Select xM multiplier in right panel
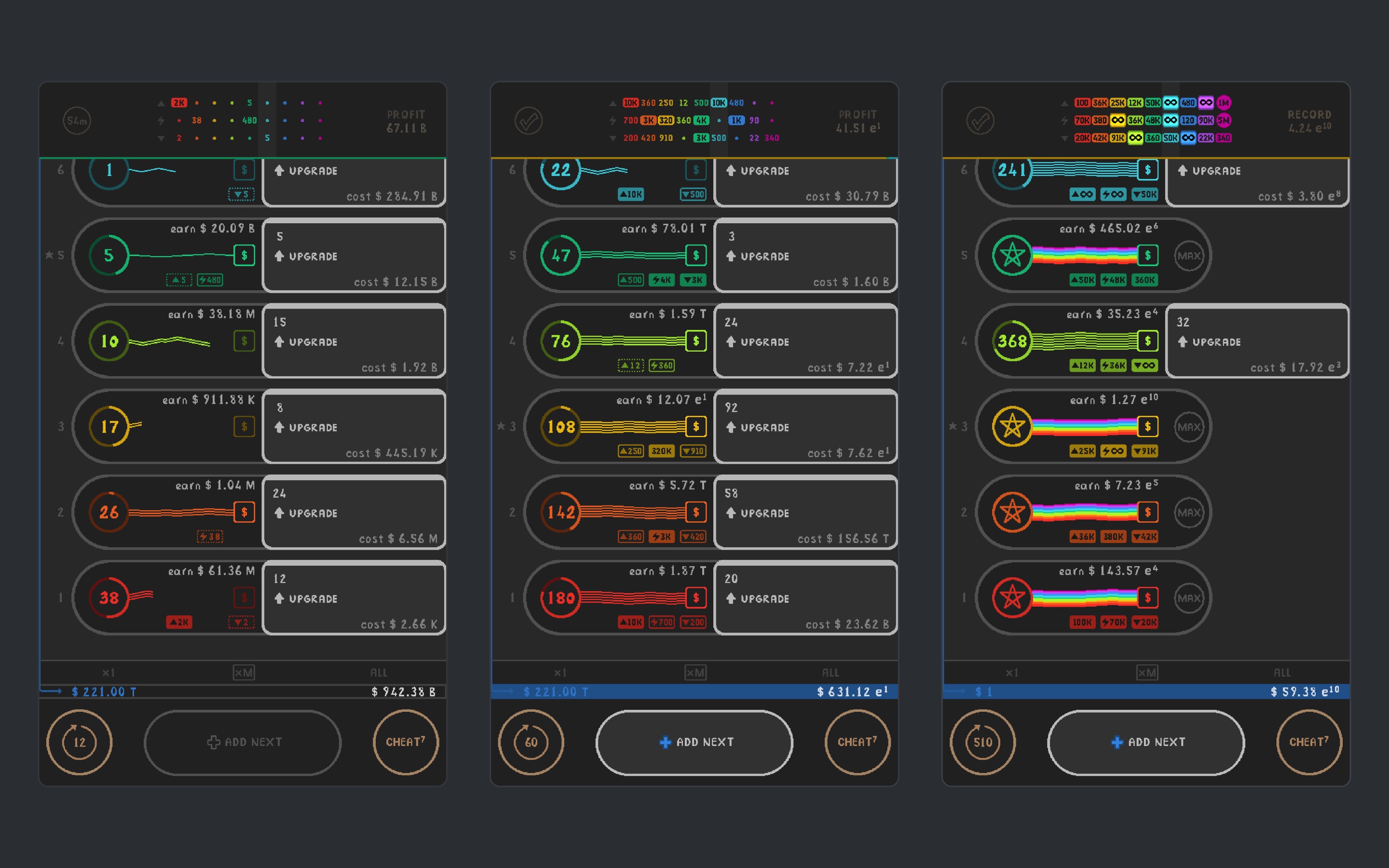The image size is (1389, 868). click(1147, 673)
